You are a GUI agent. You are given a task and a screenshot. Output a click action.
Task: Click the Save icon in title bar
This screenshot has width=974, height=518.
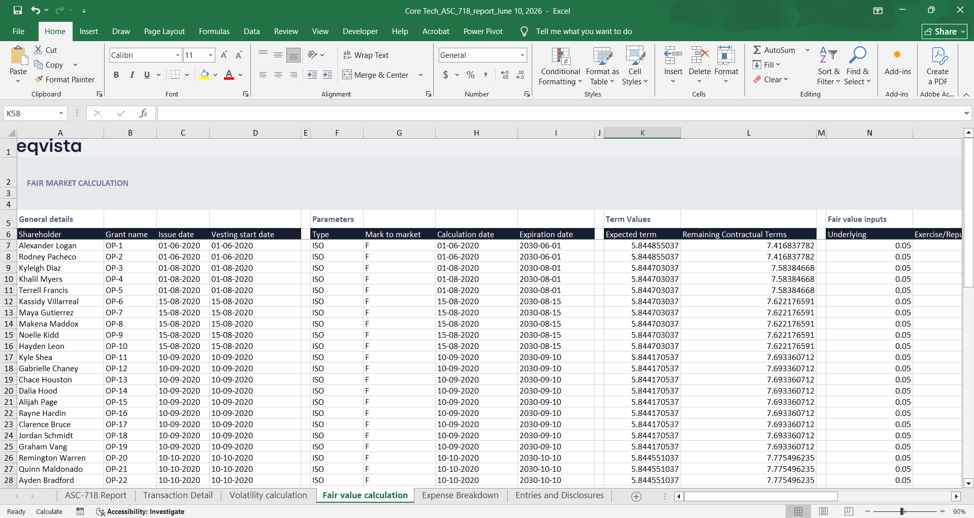[17, 11]
